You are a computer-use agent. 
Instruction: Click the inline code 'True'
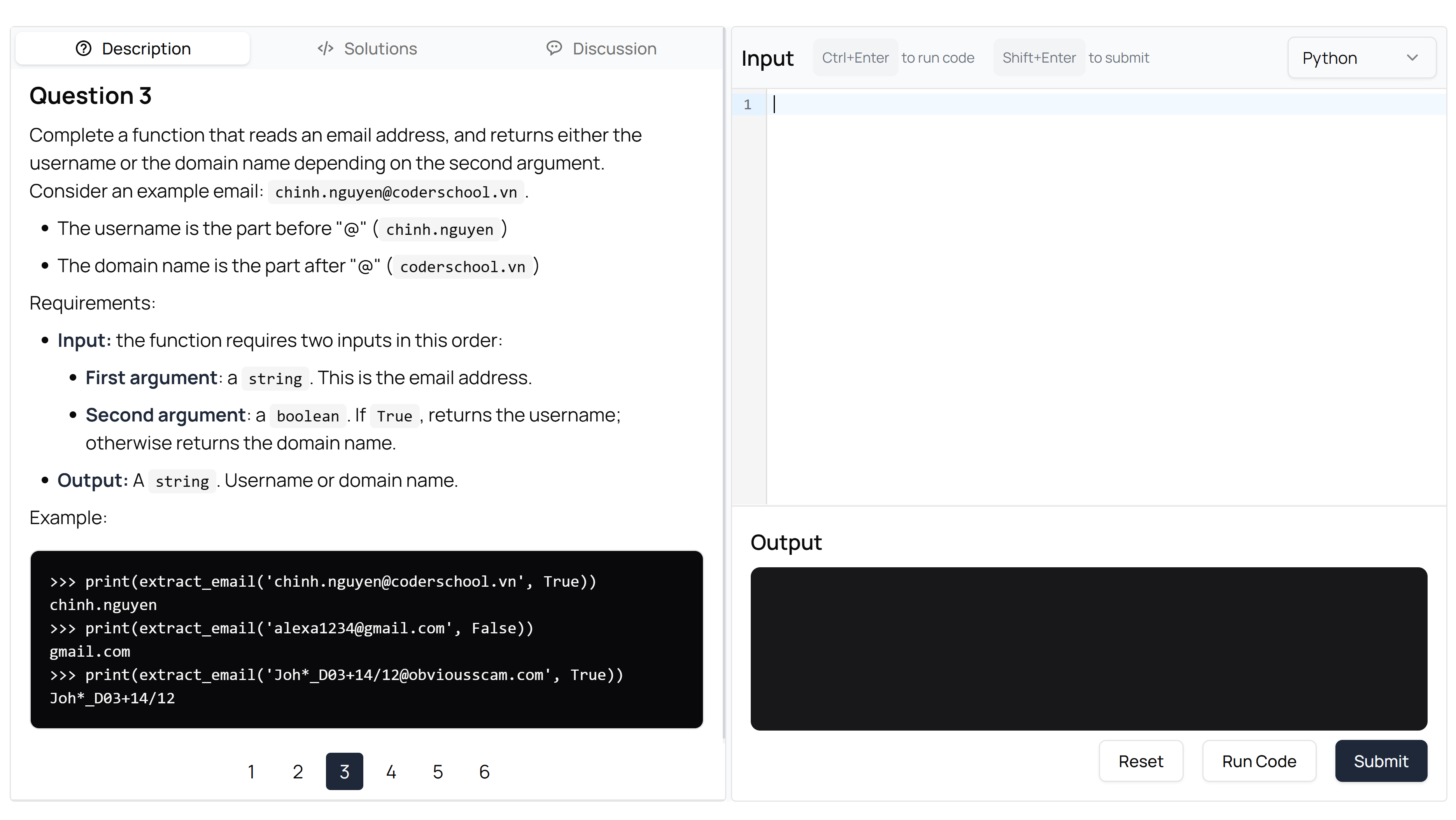point(394,416)
